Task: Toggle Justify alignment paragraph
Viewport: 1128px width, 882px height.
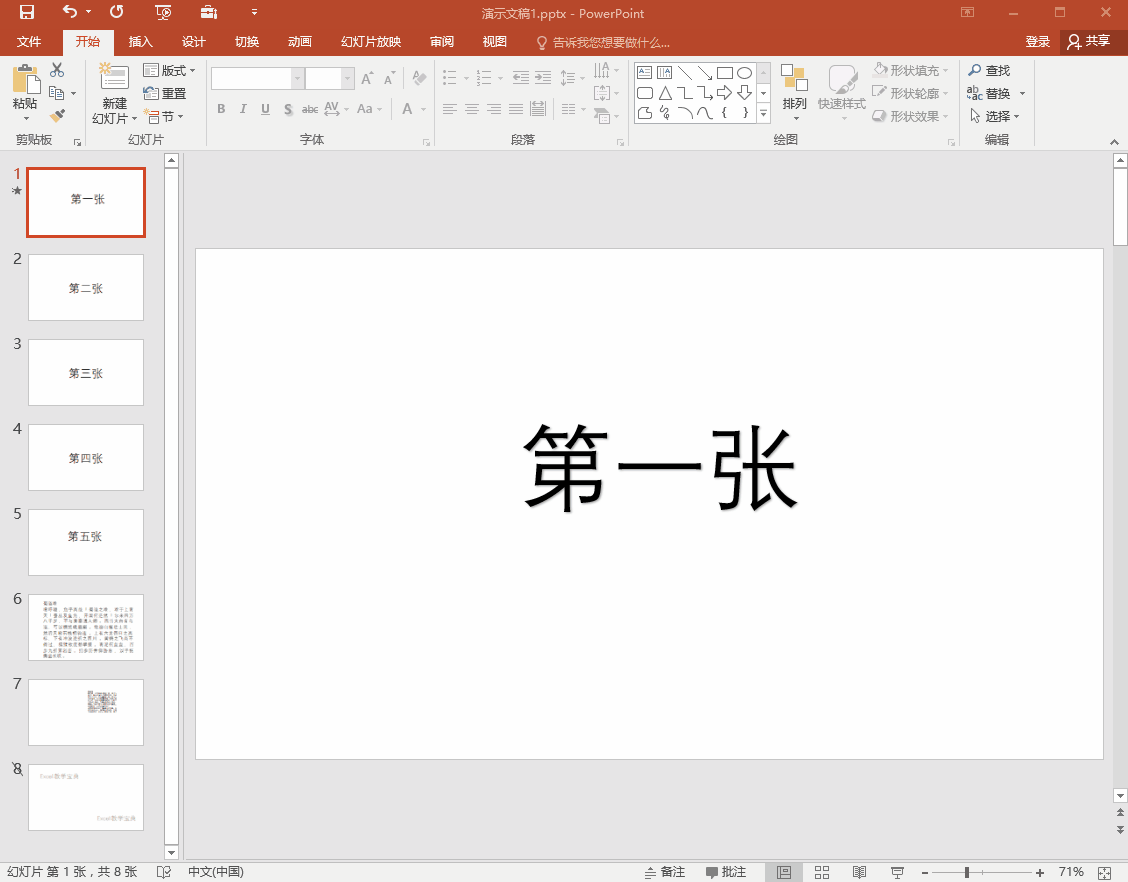Action: coord(517,109)
